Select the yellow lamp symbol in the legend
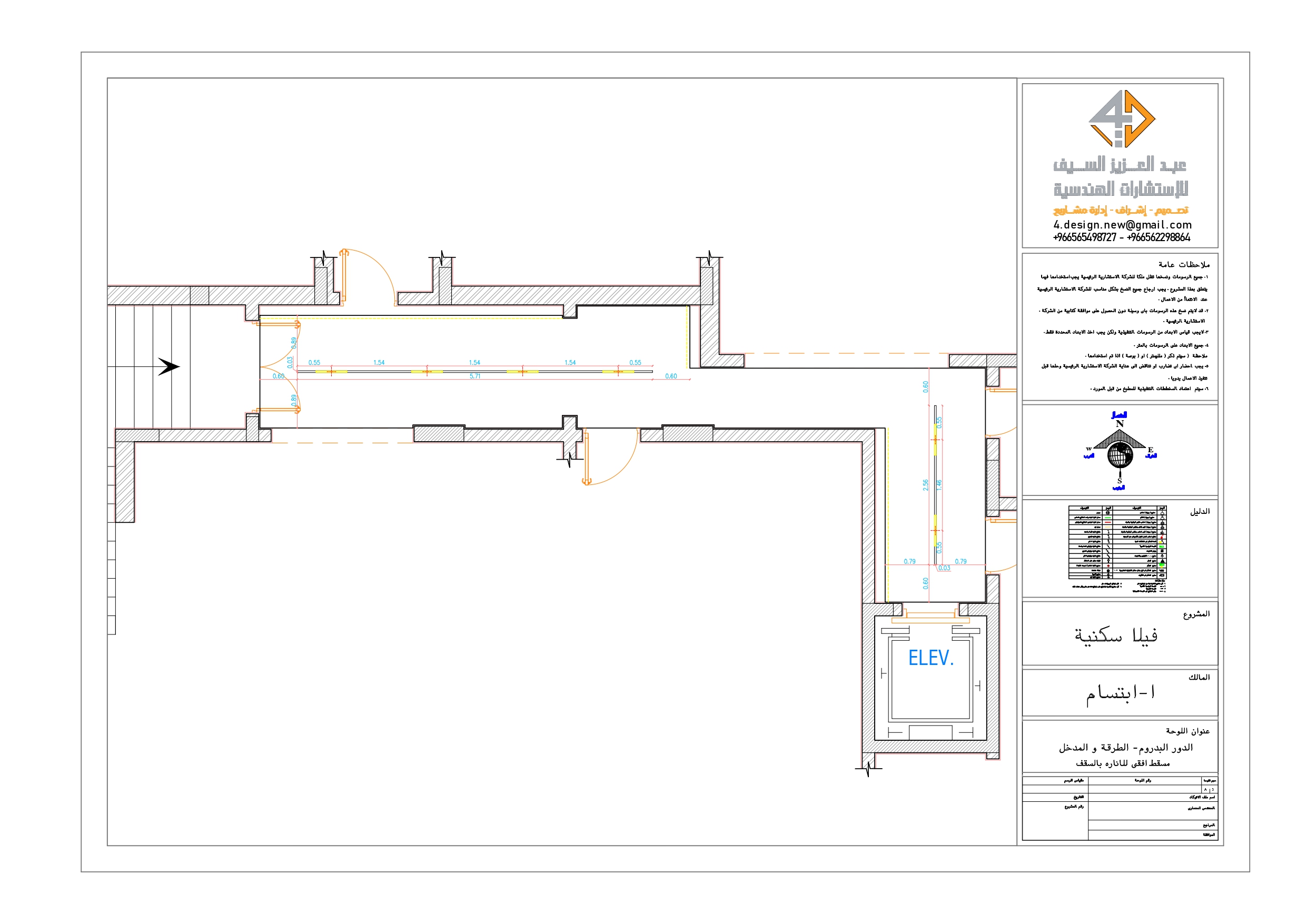Screen dimensions: 1307x924 1162,542
